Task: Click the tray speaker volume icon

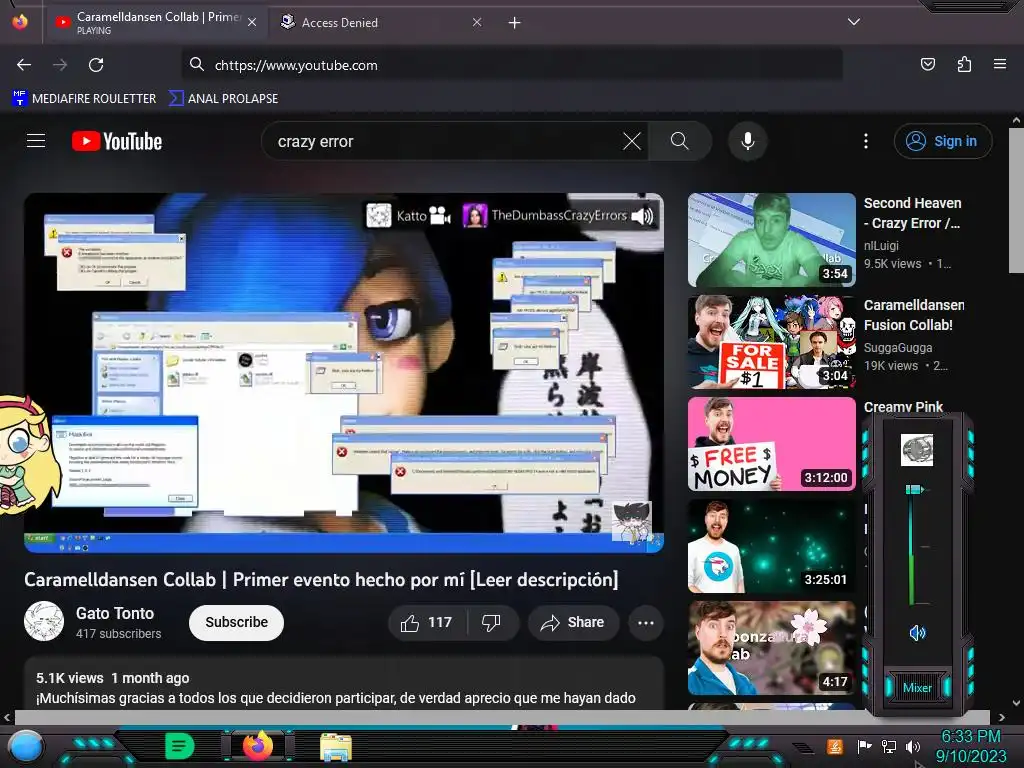Action: 913,746
